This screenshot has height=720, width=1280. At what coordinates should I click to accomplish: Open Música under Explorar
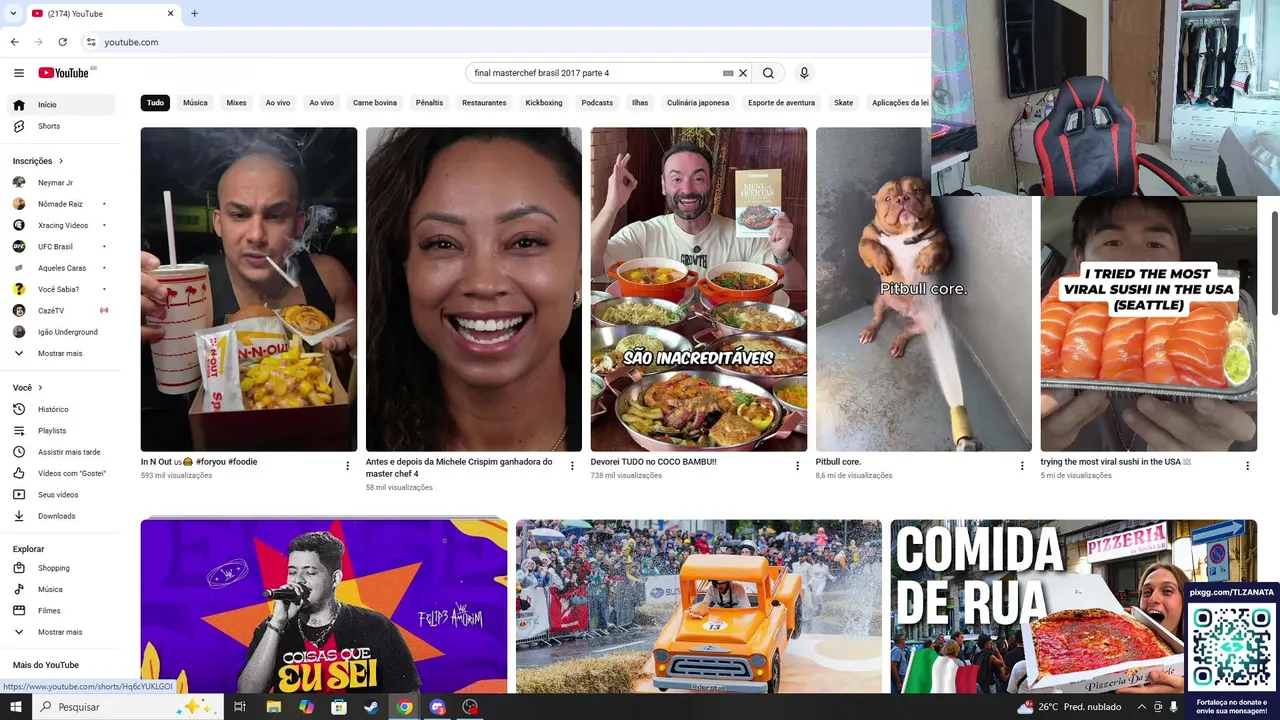(62, 590)
